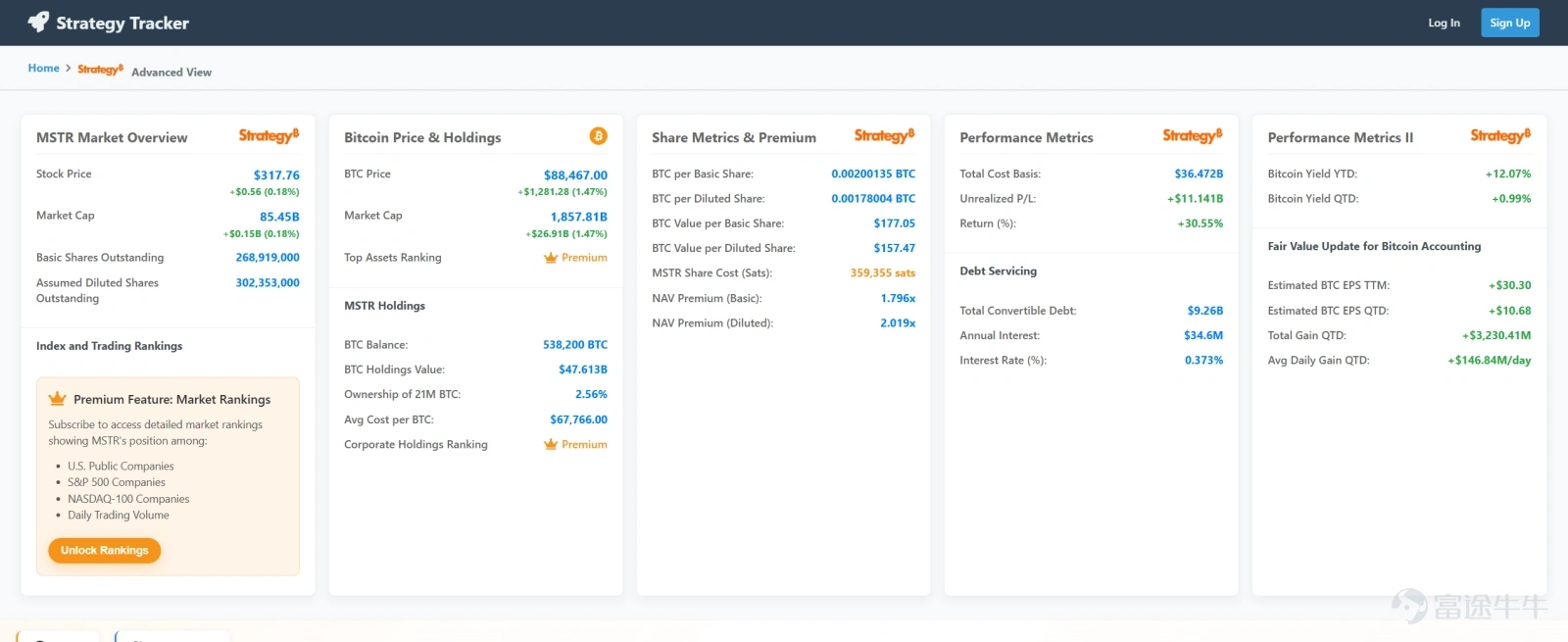Click Interest Rate value 0.373%
The image size is (1568, 642).
(1204, 360)
